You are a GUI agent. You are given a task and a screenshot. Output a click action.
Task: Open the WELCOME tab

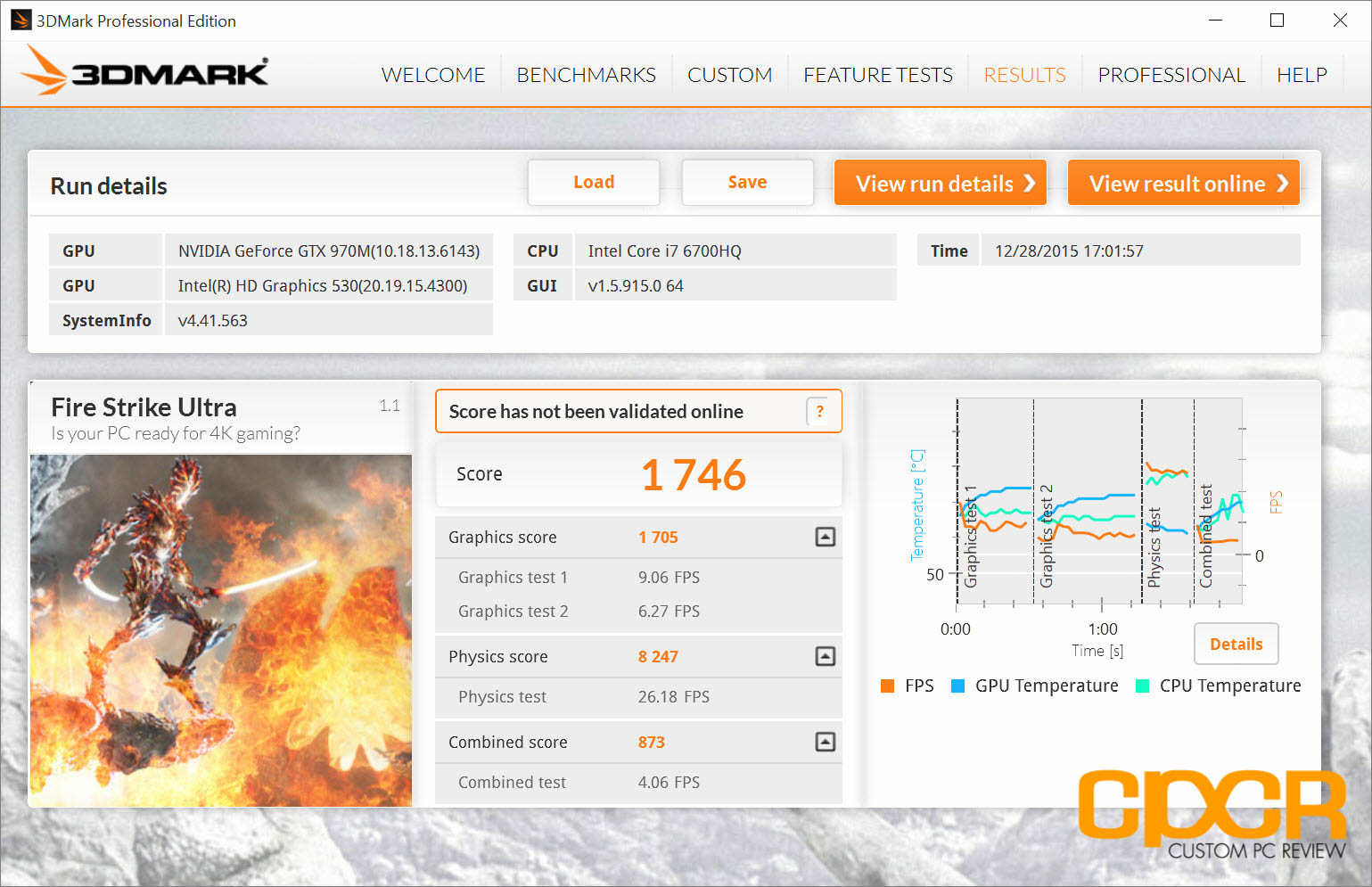click(x=433, y=75)
